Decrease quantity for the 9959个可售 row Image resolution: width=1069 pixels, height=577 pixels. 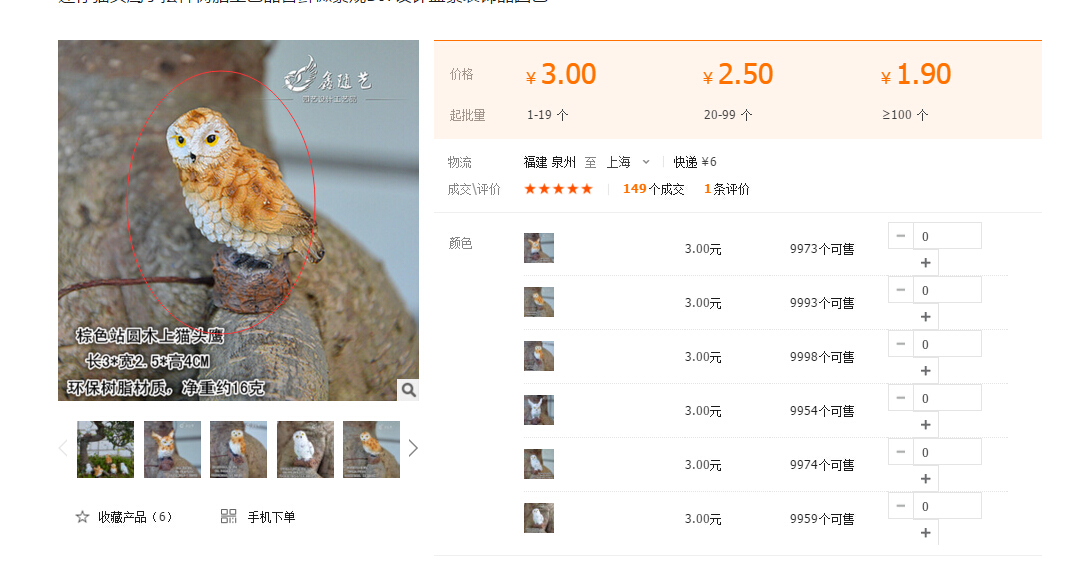click(901, 505)
